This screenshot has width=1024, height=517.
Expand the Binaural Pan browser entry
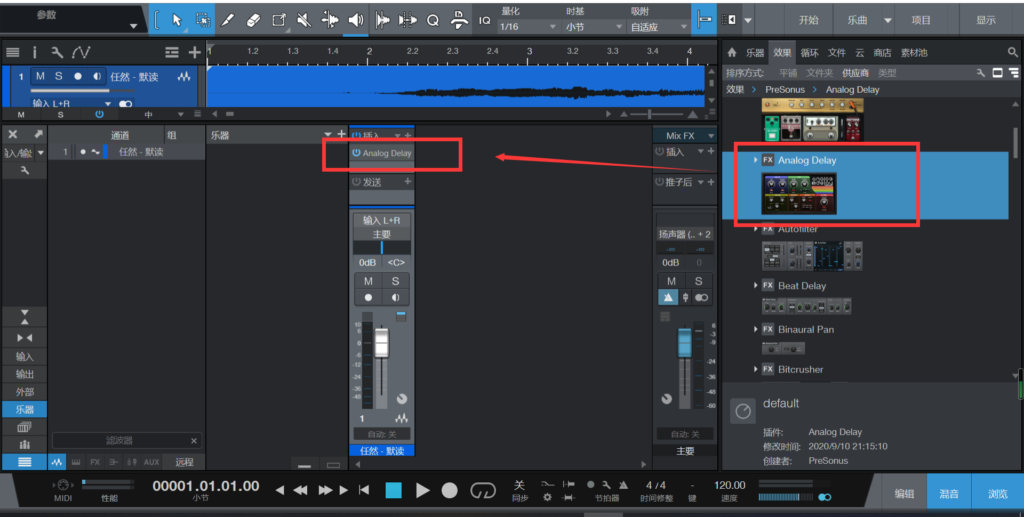pos(756,329)
